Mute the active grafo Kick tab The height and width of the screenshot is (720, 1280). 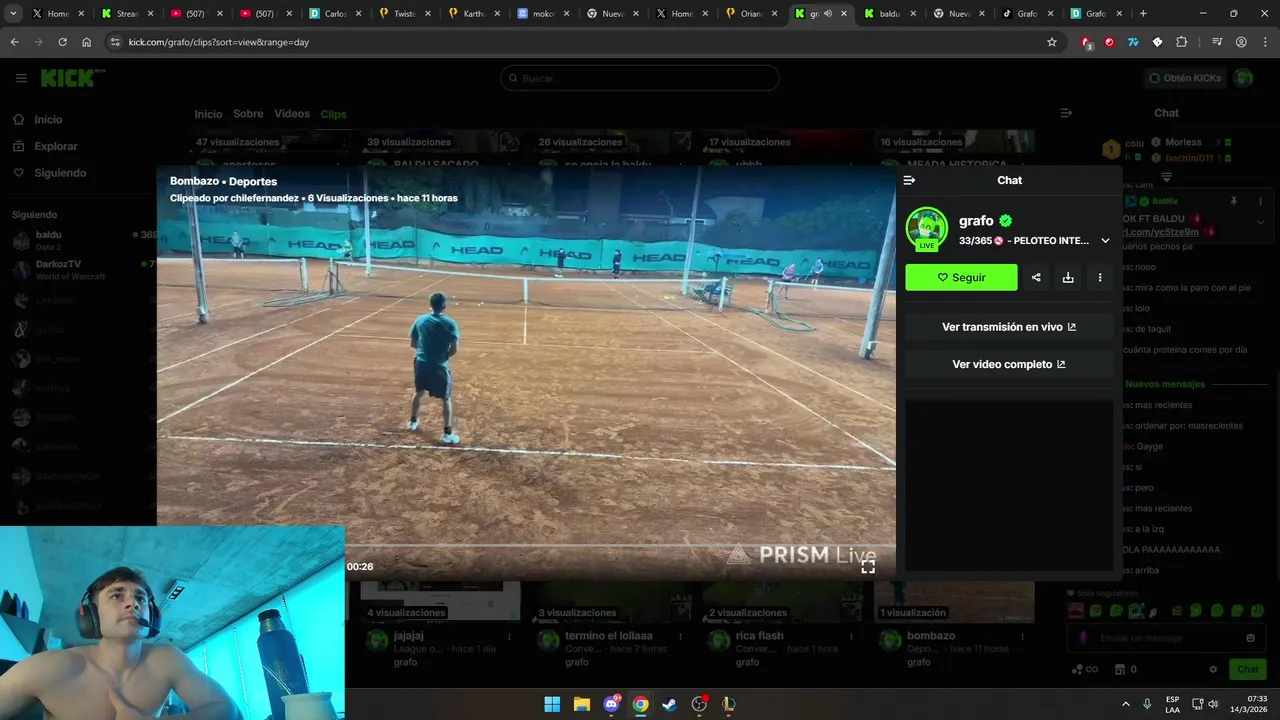[827, 14]
